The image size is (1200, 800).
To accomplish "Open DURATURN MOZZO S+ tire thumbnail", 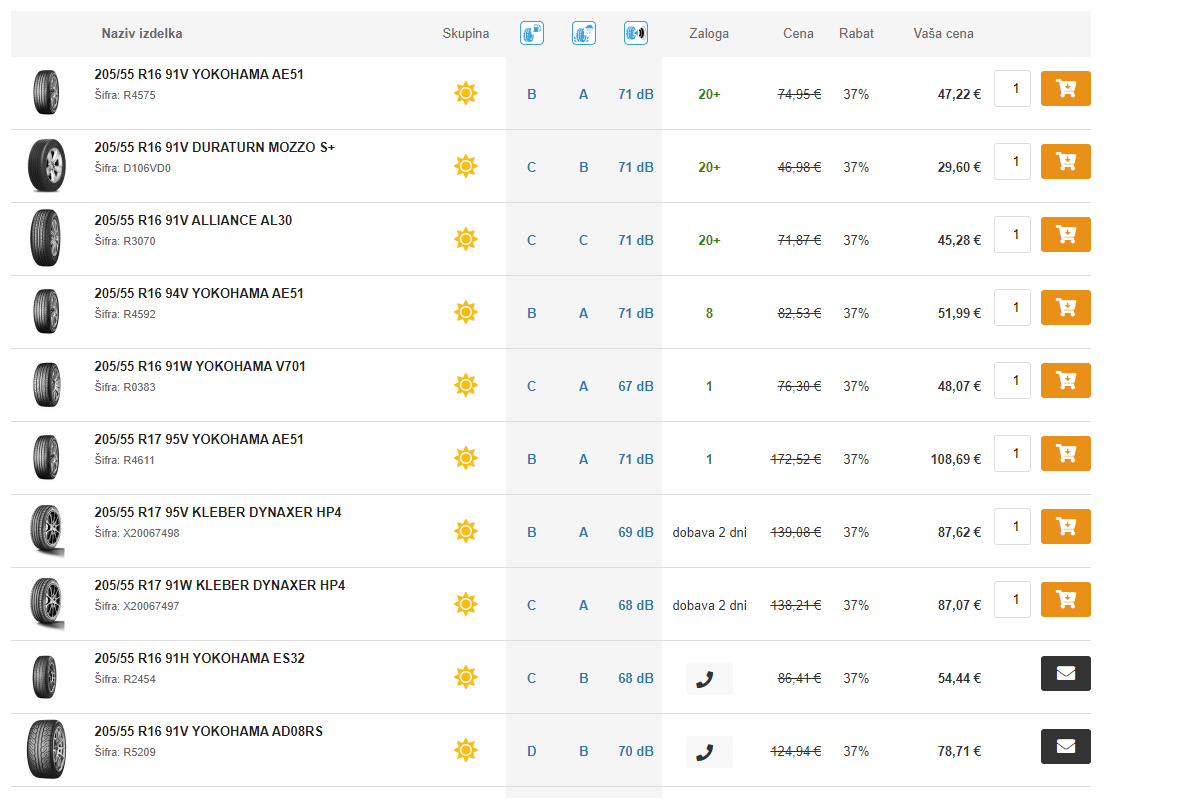I will [46, 165].
